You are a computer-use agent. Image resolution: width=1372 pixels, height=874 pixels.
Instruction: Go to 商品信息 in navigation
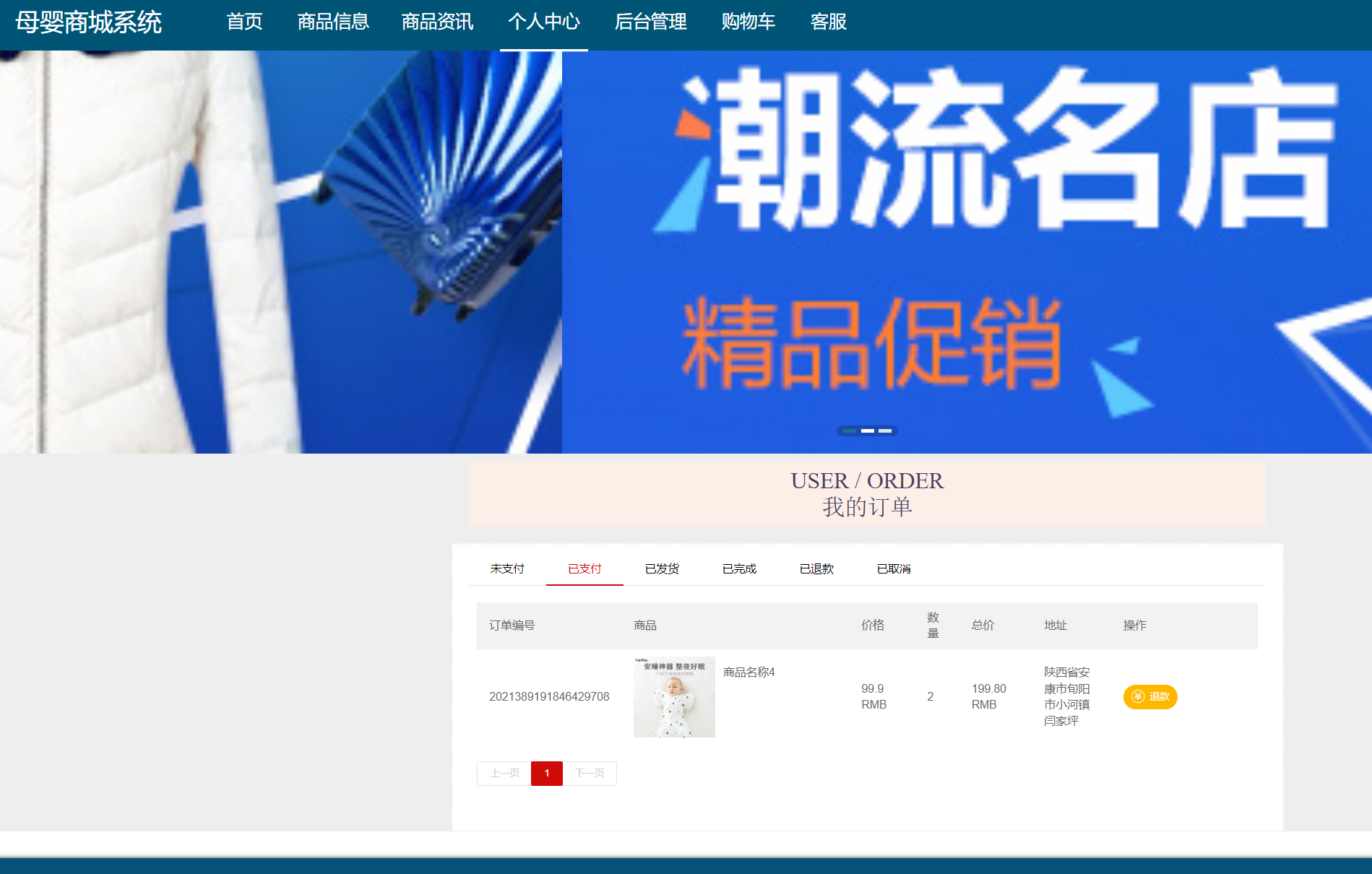point(333,22)
